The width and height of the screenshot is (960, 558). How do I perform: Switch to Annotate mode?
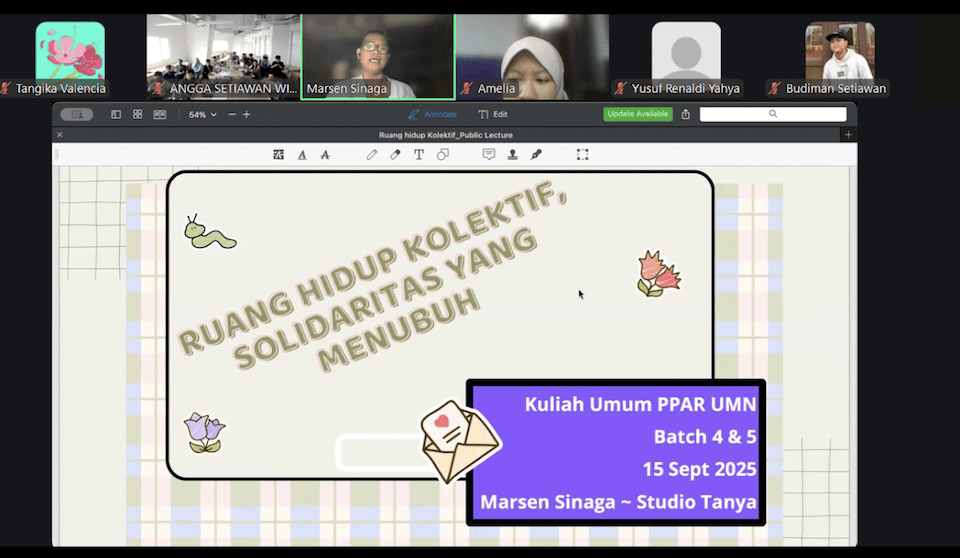433,115
